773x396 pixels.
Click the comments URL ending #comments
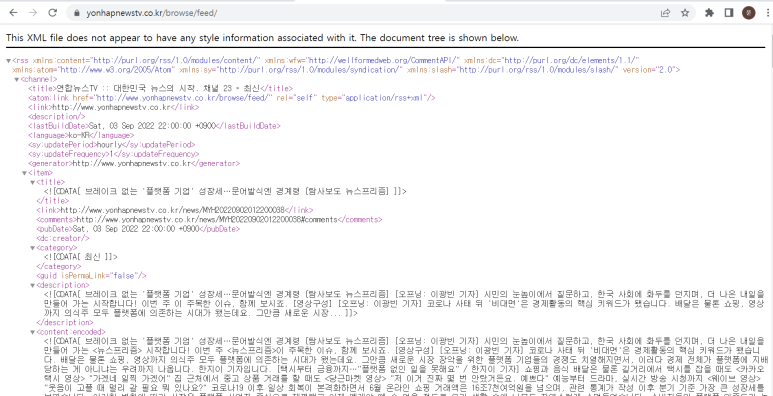tap(207, 219)
